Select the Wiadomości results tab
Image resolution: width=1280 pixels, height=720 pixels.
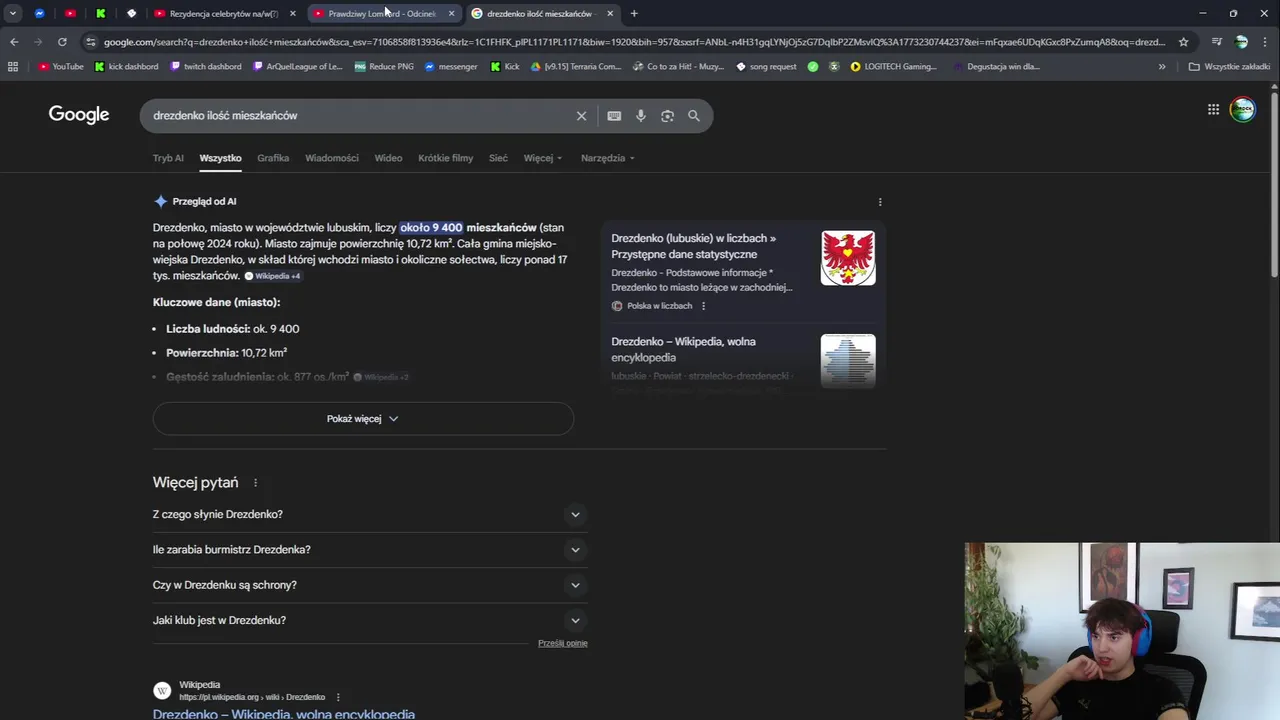[x=332, y=158]
